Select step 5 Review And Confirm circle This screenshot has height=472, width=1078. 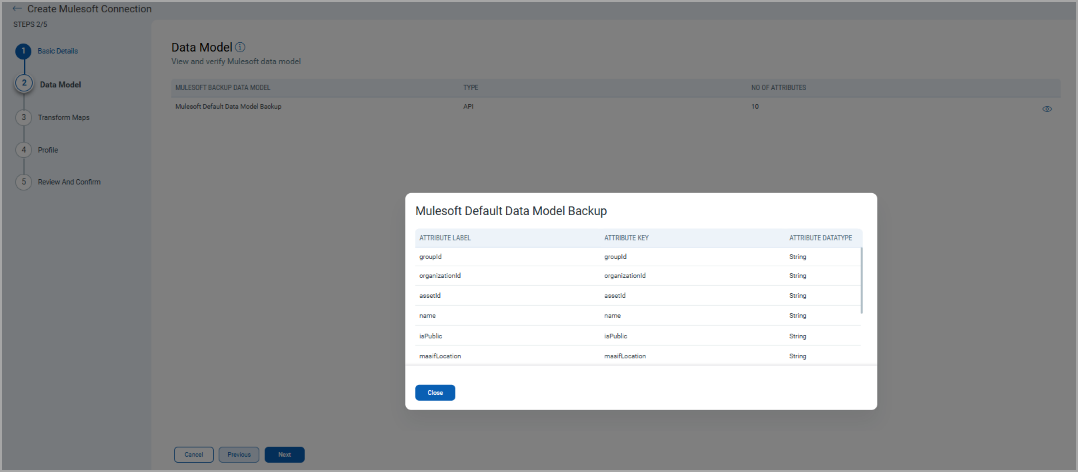click(24, 182)
